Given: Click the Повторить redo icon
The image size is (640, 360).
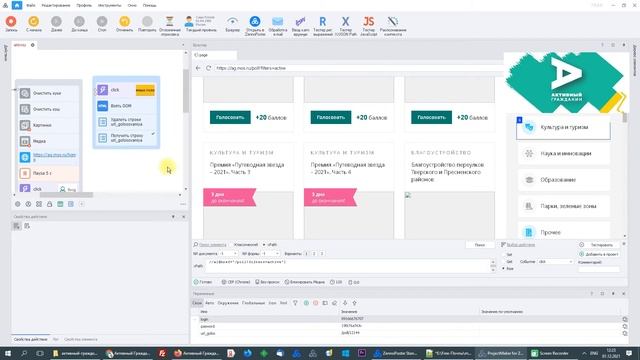Looking at the screenshot, I should click(x=147, y=21).
